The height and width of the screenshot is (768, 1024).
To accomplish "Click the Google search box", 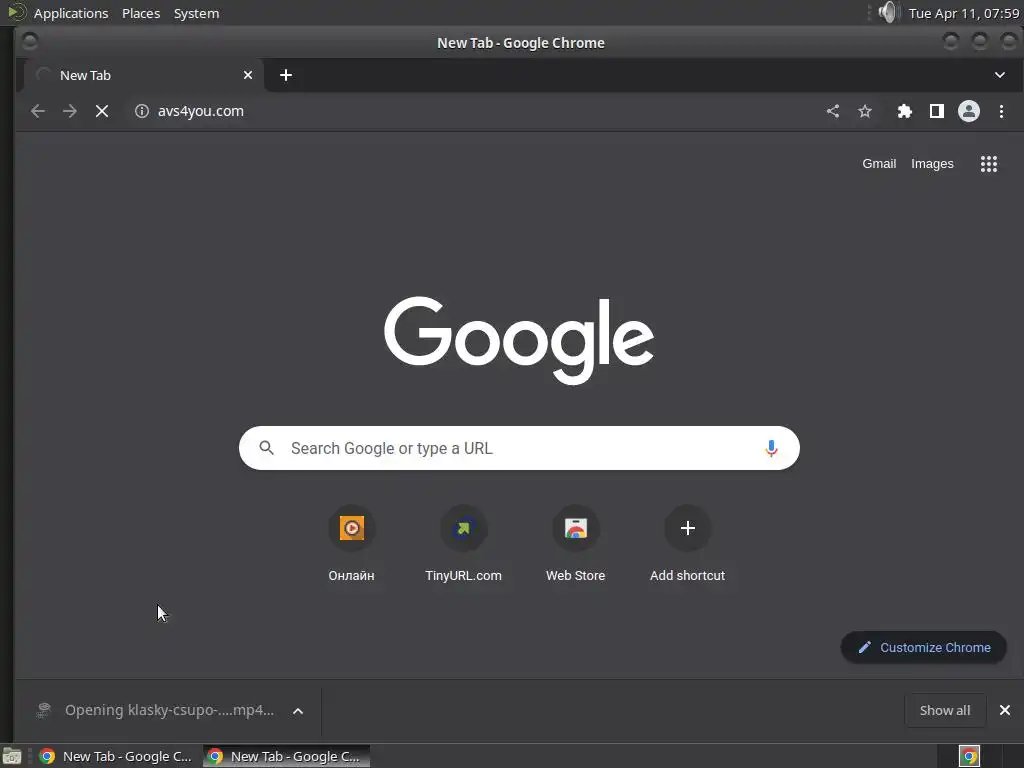I will click(519, 448).
